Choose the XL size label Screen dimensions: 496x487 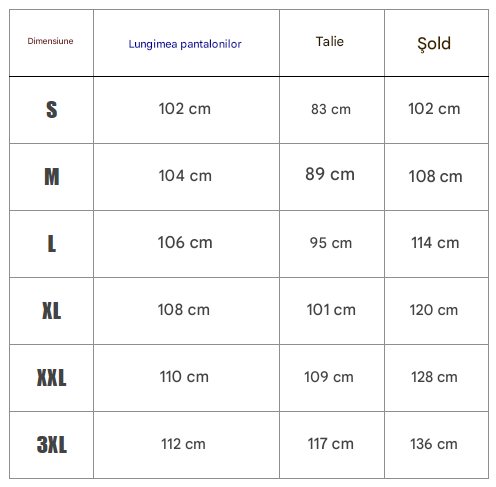(x=52, y=310)
